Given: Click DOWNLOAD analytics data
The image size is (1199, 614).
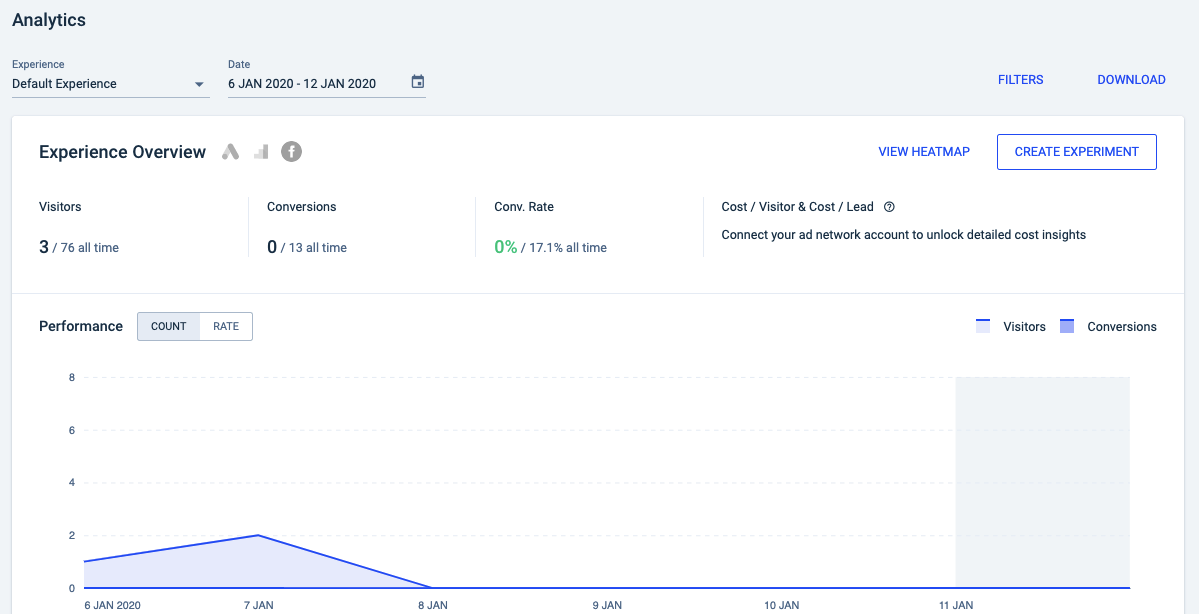Looking at the screenshot, I should coord(1131,80).
